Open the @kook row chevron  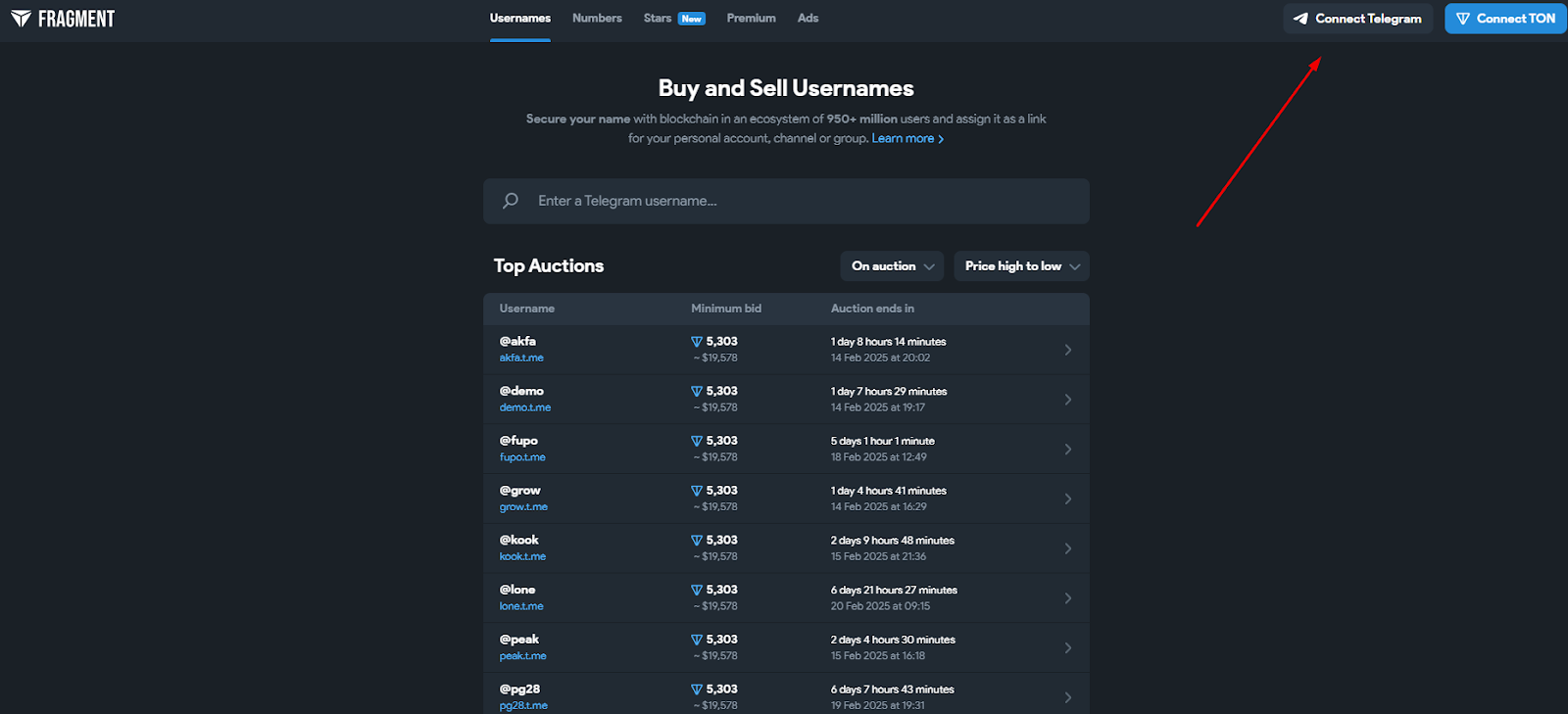(1068, 548)
